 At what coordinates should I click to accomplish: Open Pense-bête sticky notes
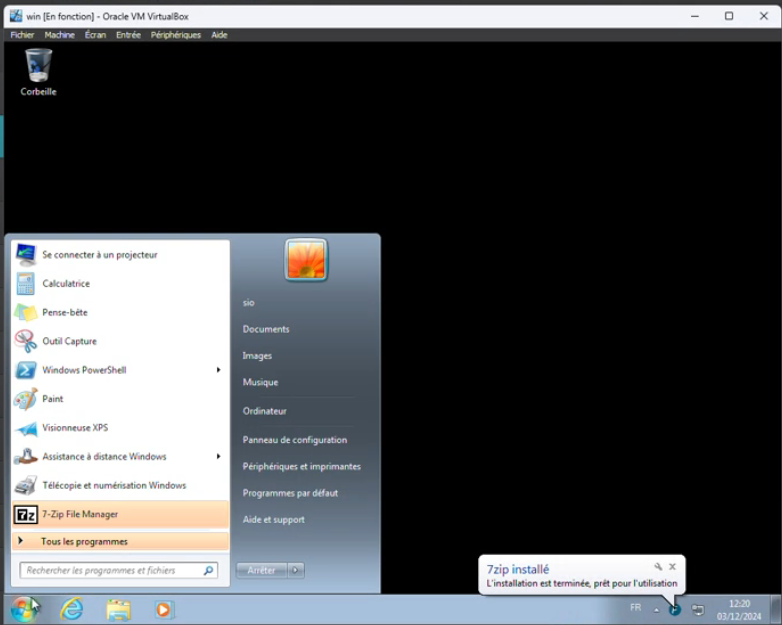coord(120,312)
